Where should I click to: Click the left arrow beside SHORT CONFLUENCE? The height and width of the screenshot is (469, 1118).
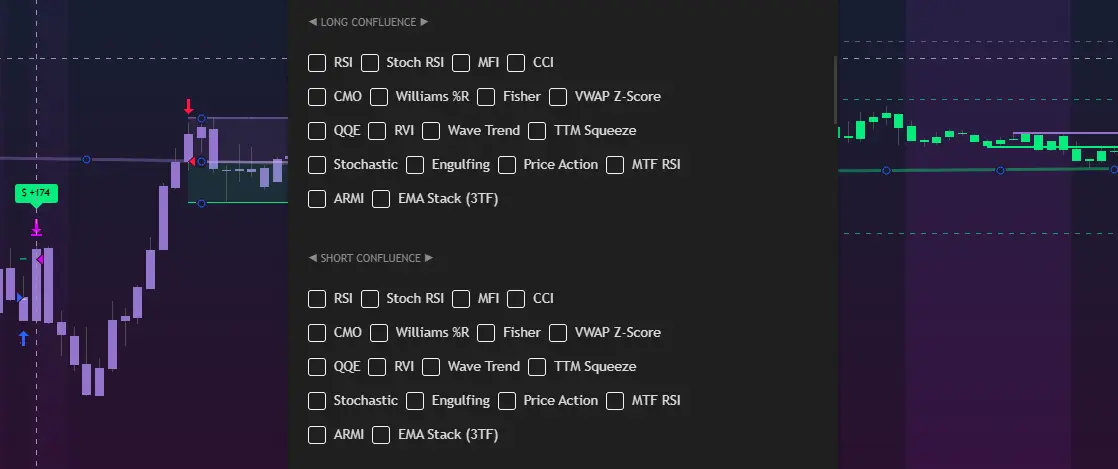click(x=312, y=258)
